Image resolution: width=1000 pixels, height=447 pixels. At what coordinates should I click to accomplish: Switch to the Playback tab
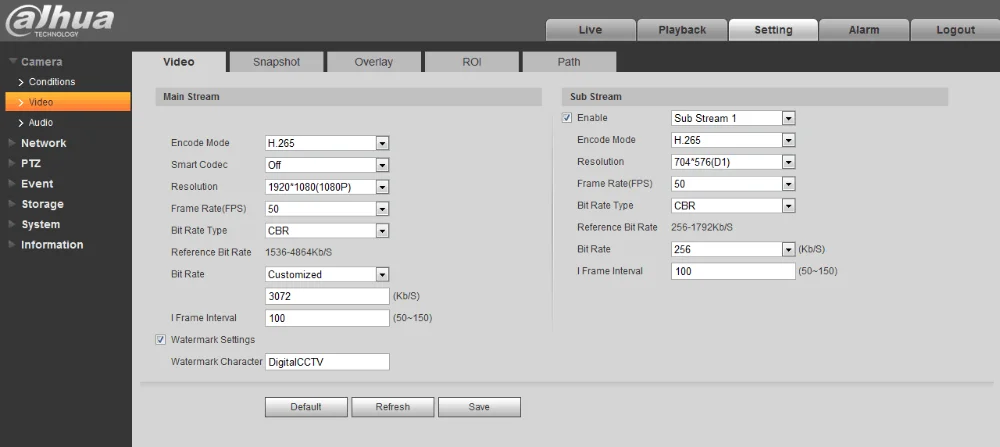coord(682,30)
